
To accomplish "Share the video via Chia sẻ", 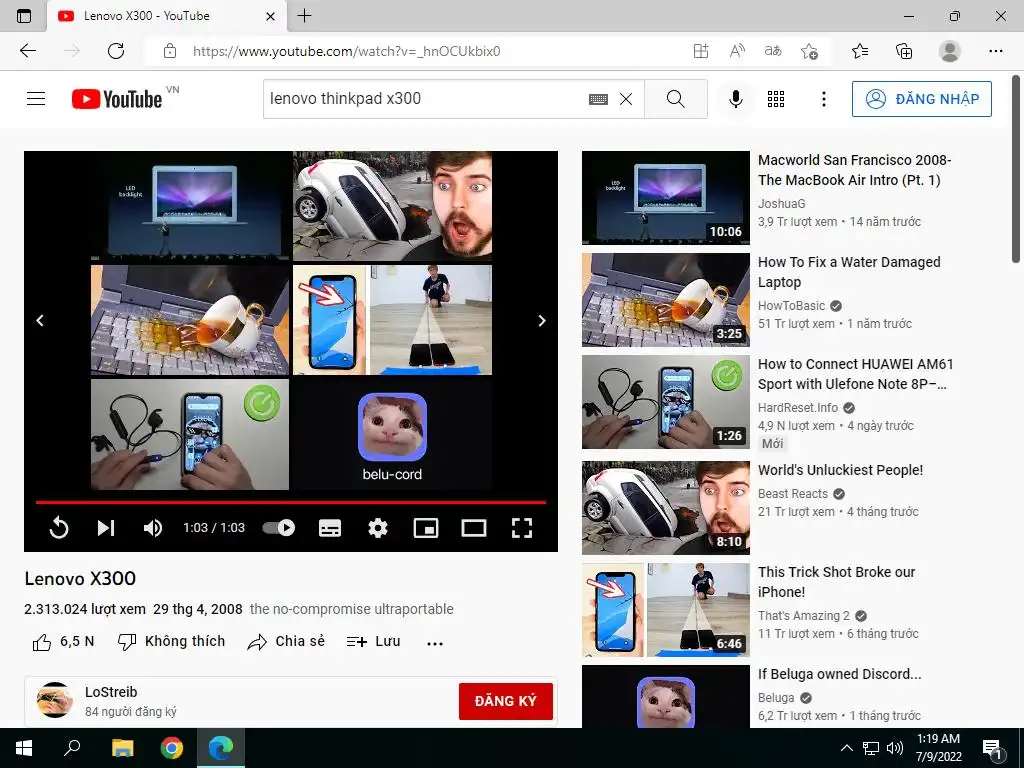I will (286, 642).
